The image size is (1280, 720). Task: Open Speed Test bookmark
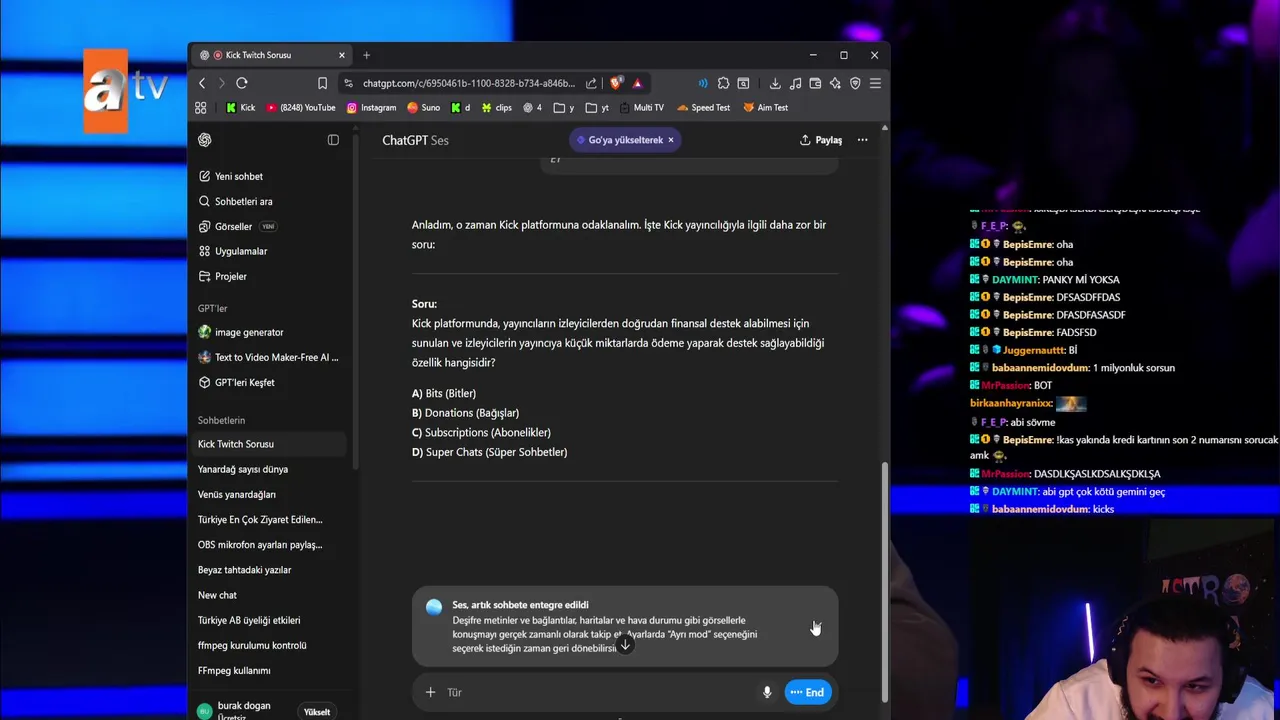(x=704, y=108)
